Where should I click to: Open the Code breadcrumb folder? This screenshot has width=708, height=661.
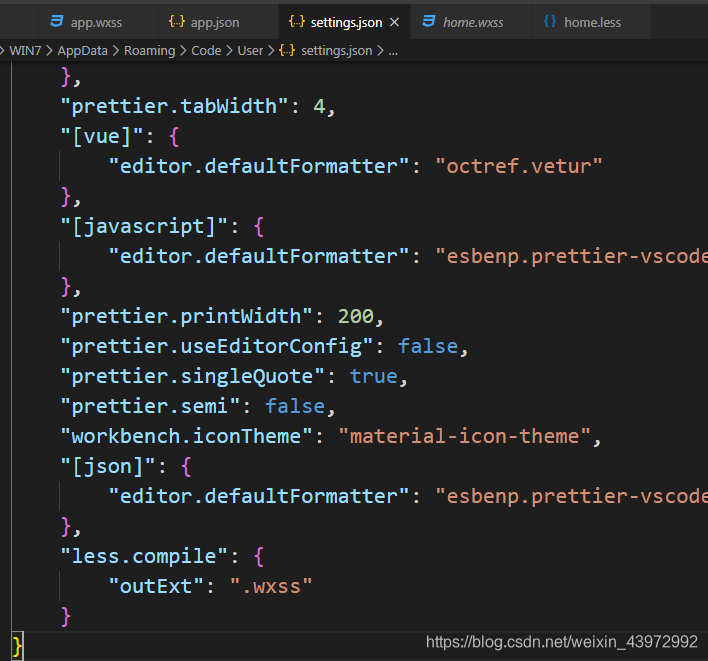point(206,51)
